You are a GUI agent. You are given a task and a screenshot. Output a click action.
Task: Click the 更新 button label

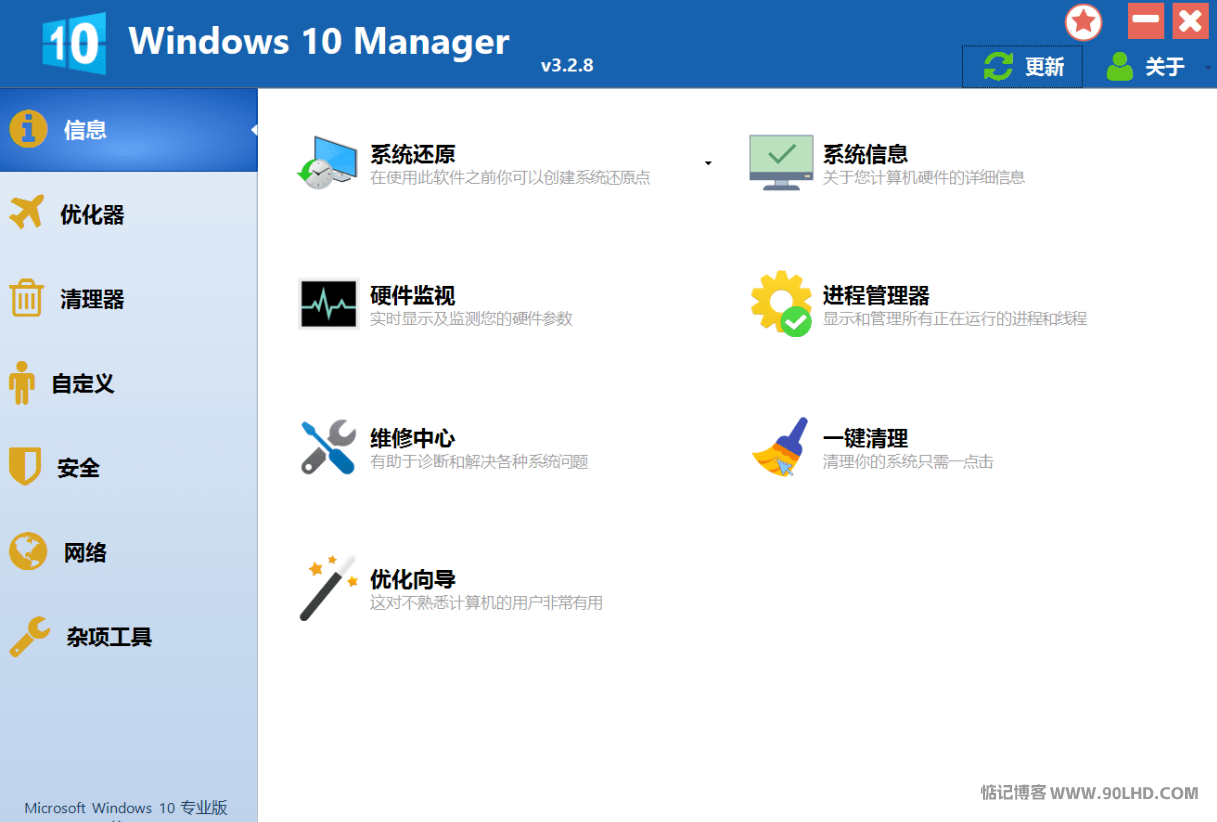tap(1045, 67)
